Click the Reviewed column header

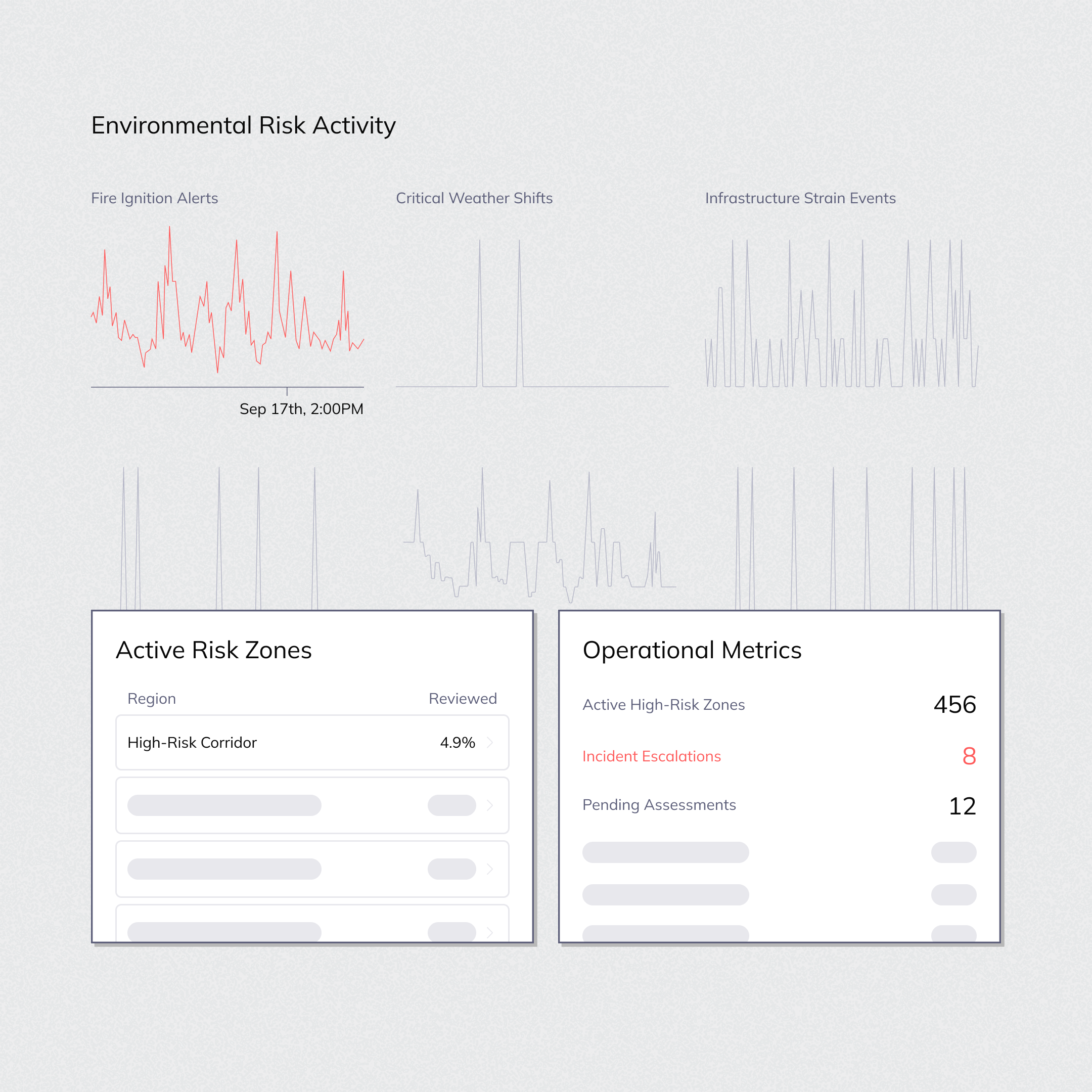[x=463, y=699]
